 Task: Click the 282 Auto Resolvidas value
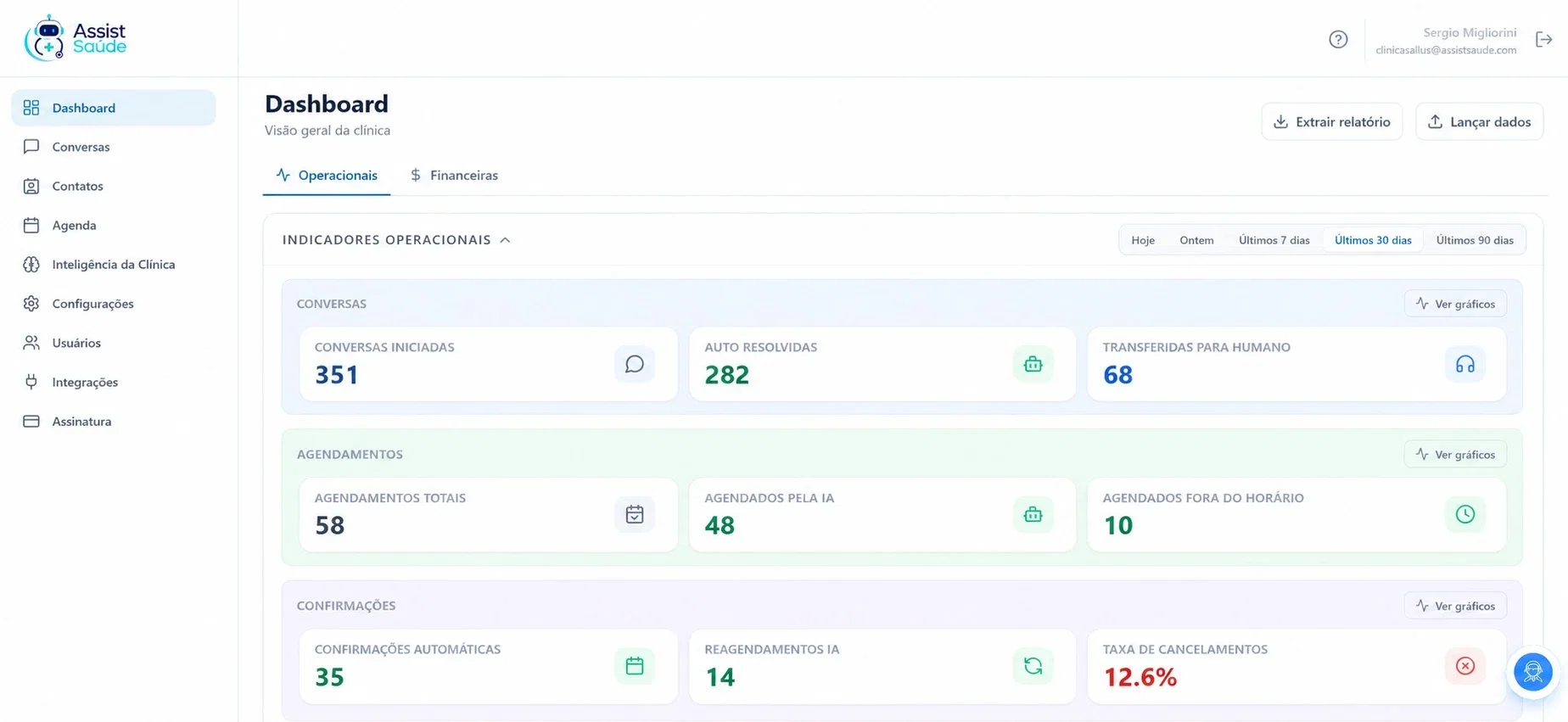[x=727, y=375]
